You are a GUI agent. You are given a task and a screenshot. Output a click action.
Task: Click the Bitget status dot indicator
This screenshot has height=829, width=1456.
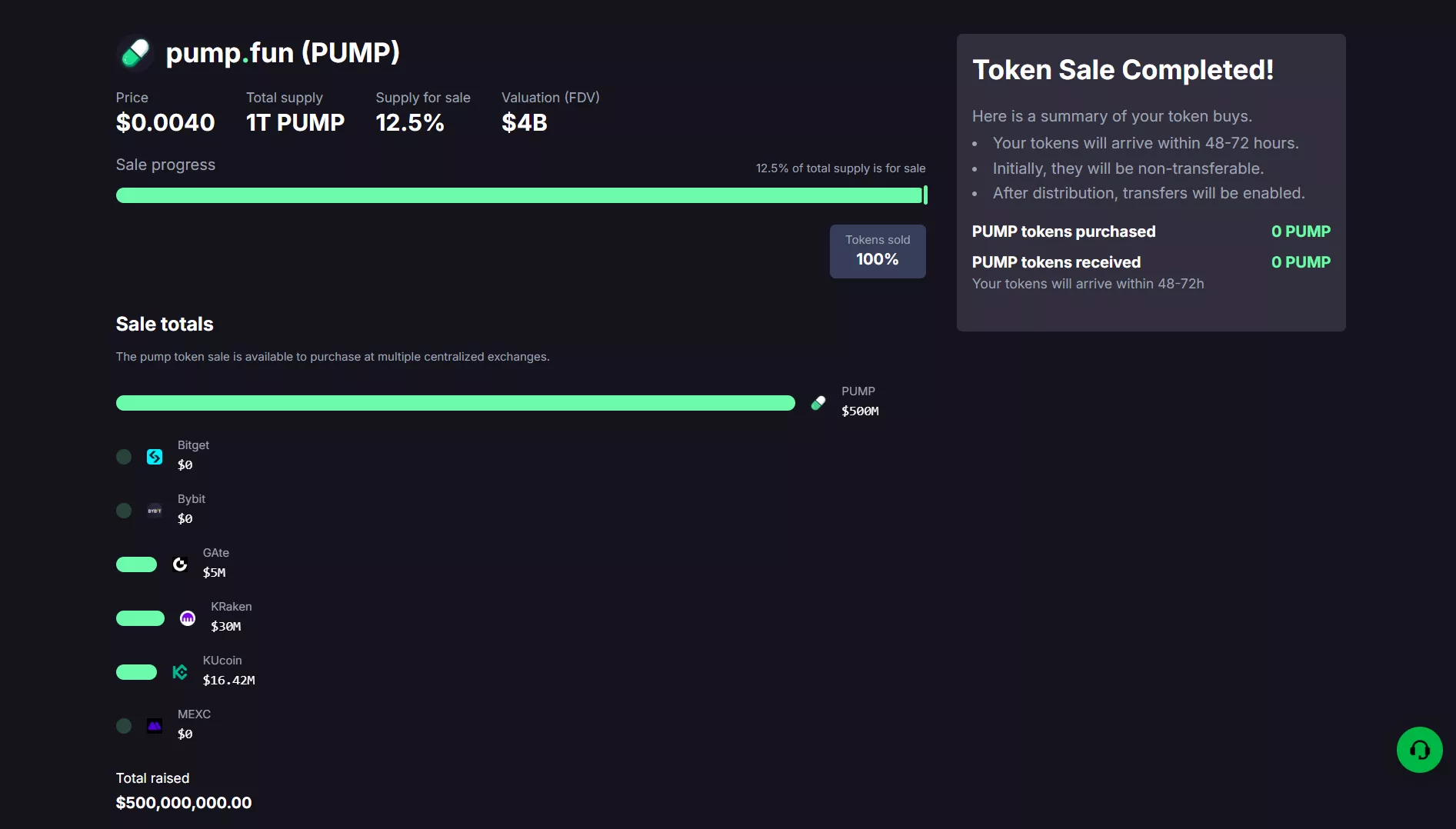pyautogui.click(x=124, y=457)
